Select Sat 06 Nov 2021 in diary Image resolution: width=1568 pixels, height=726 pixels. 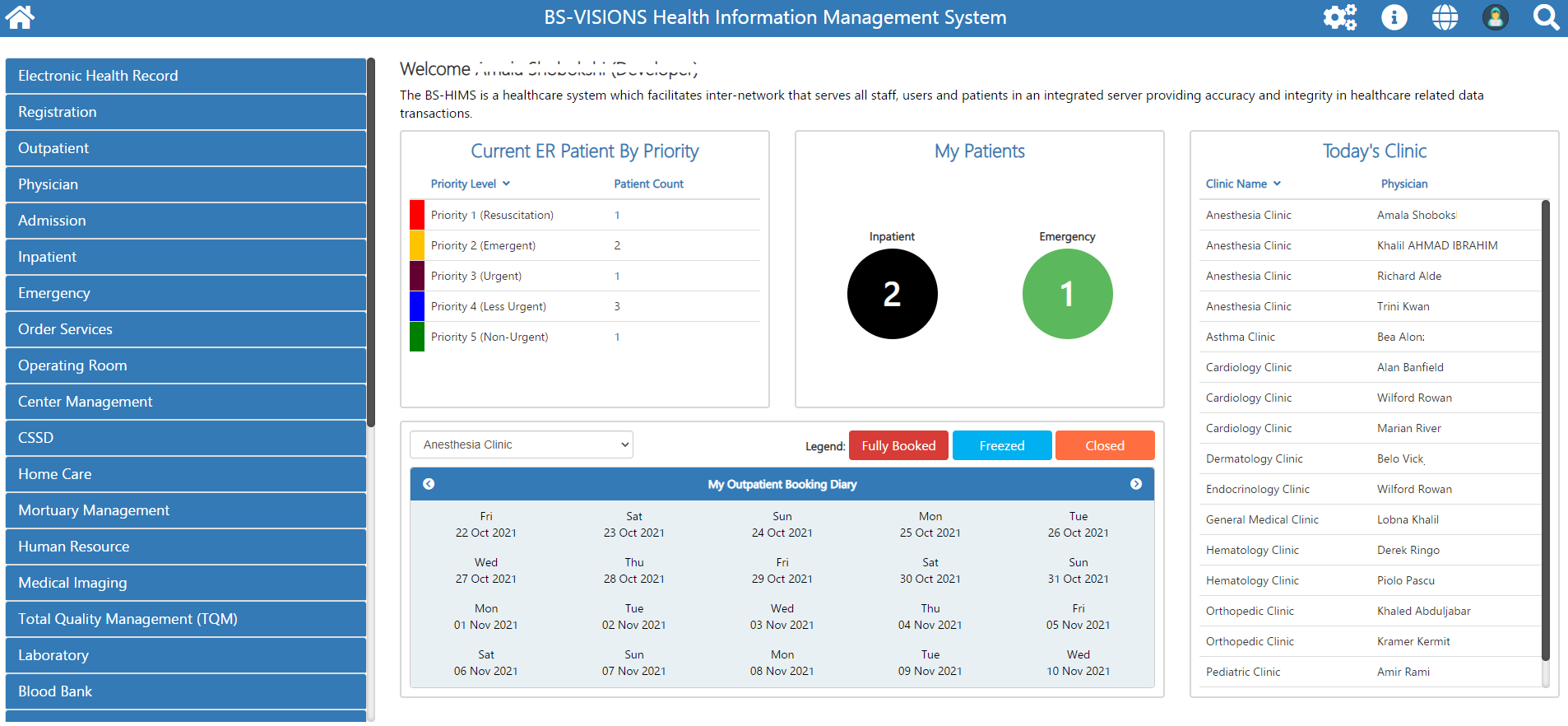[486, 663]
